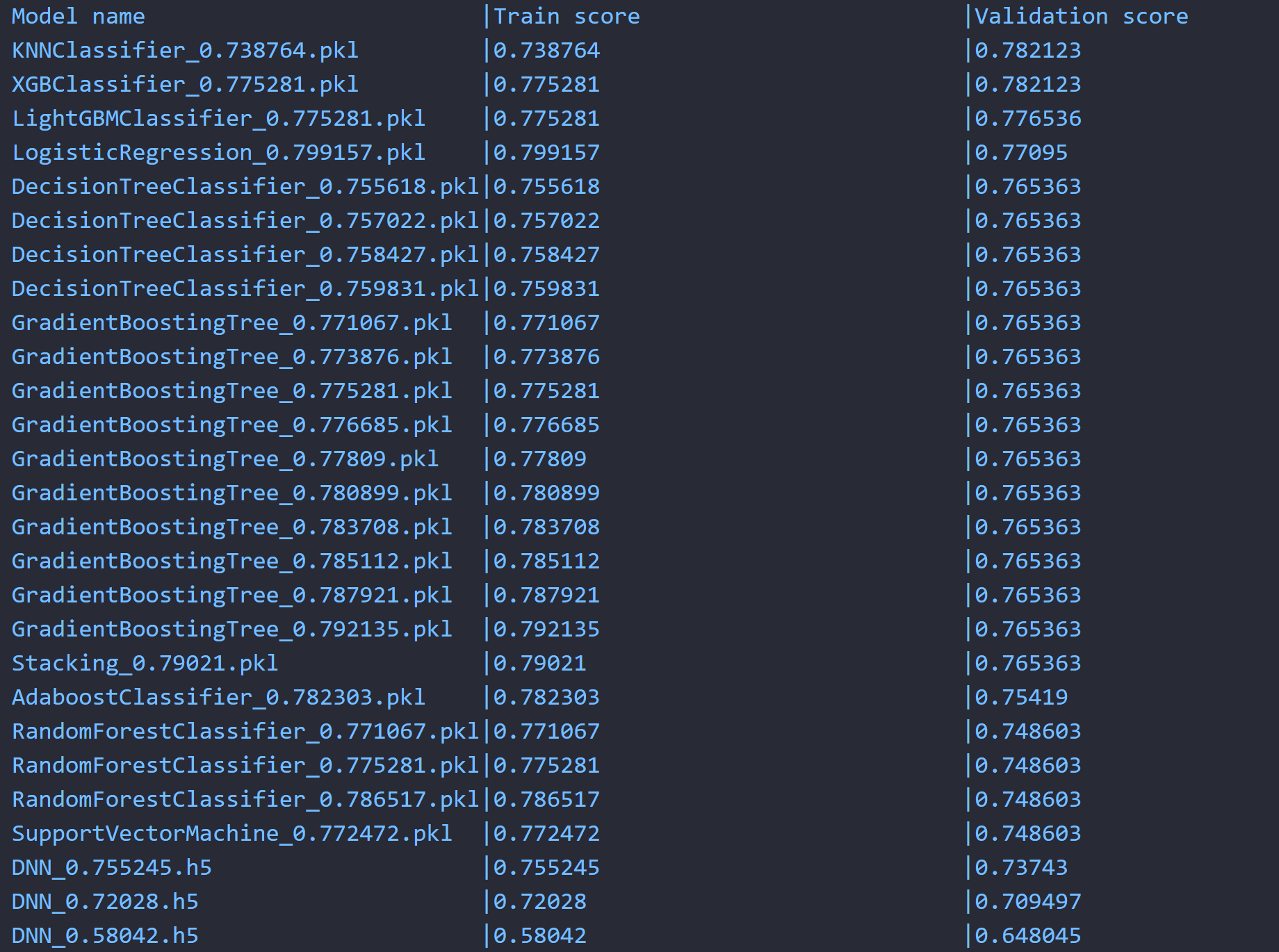Click validation score value 0.75419

1021,698
